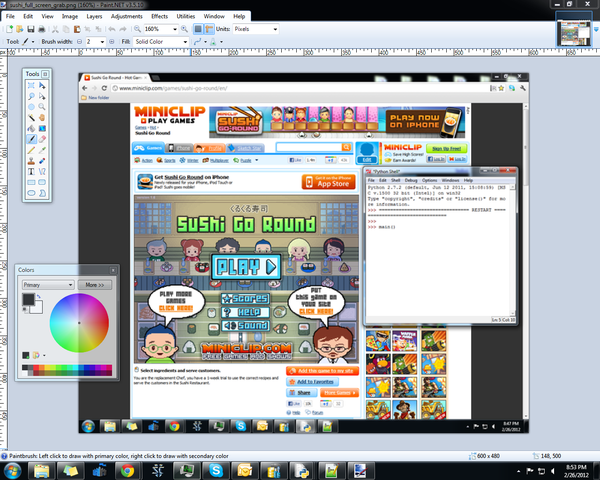Toggle the pixel grid button
Image resolution: width=600 pixels, height=480 pixels.
pyautogui.click(x=198, y=29)
